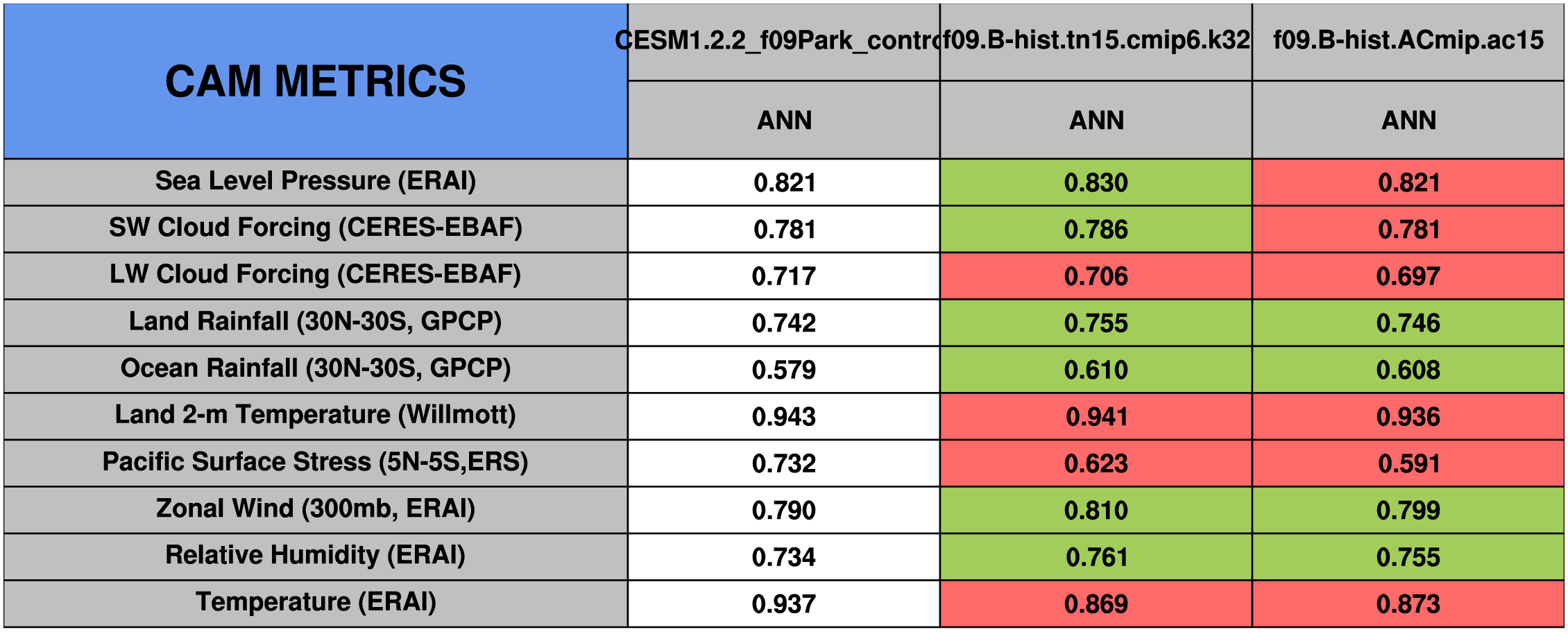Select the green 0.608 Ocean Rainfall cell
1568x632 pixels.
(x=1408, y=370)
